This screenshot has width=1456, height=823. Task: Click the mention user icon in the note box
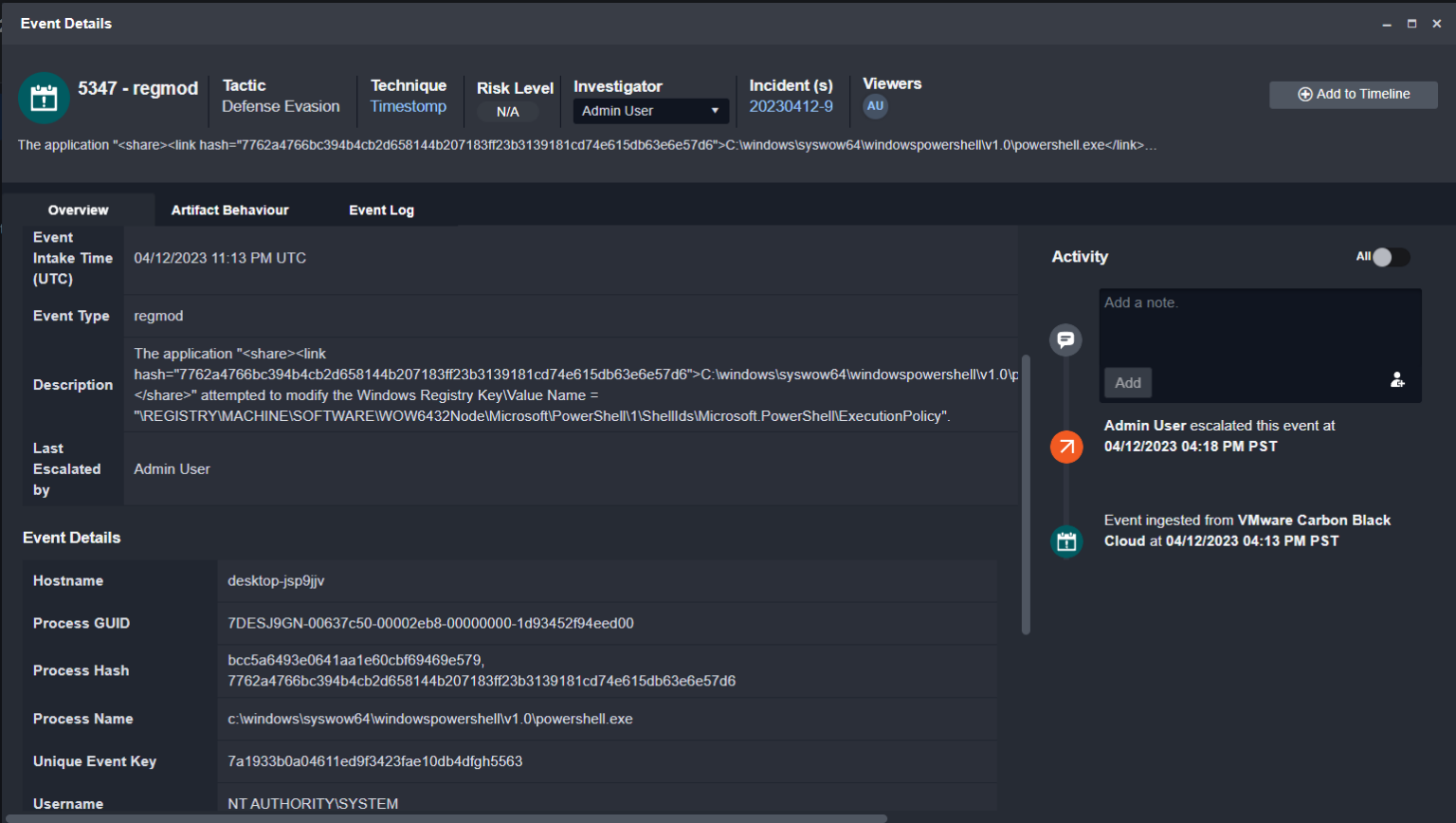point(1397,380)
